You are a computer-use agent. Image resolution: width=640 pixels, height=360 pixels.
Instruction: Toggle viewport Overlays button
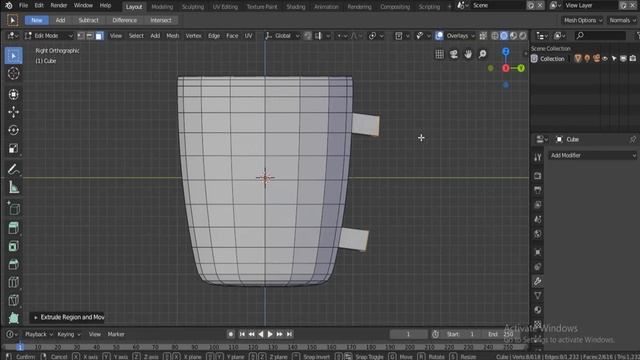click(x=439, y=36)
